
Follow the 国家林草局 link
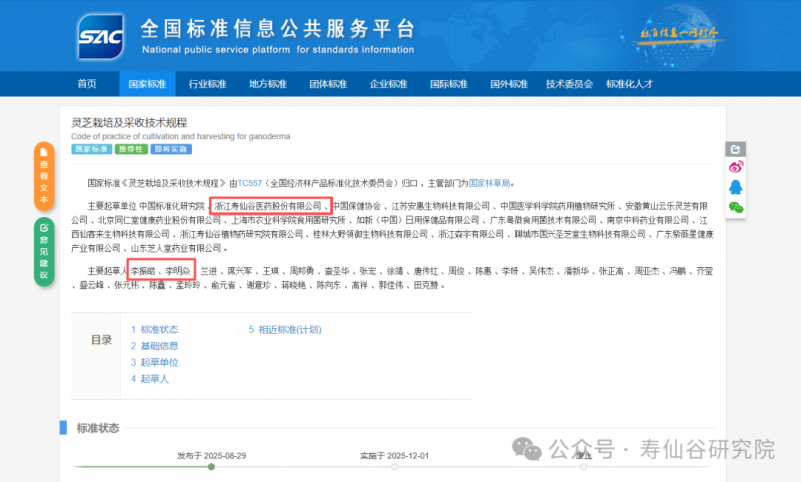(x=489, y=183)
